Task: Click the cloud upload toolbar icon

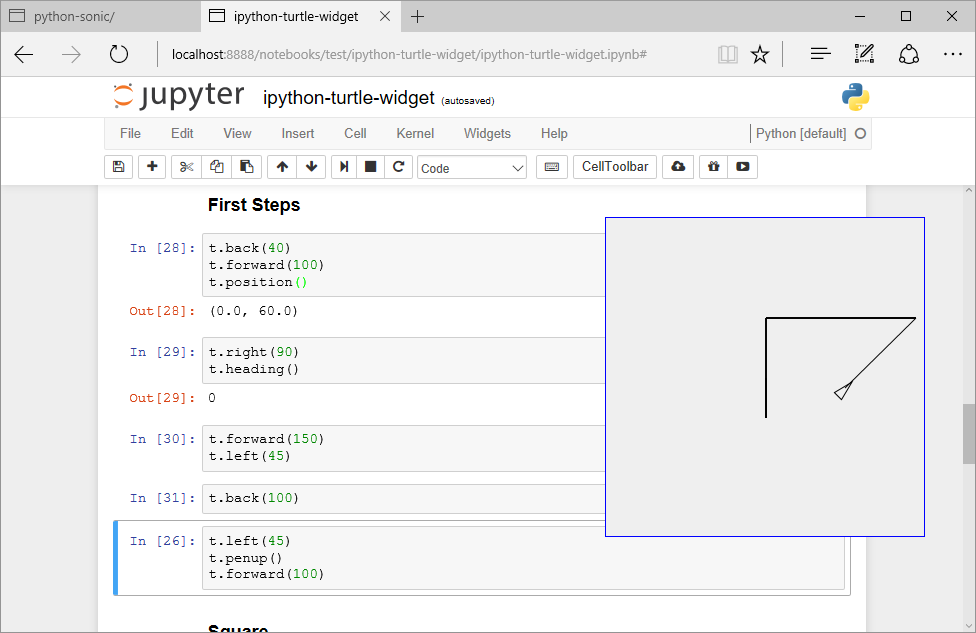Action: [678, 167]
